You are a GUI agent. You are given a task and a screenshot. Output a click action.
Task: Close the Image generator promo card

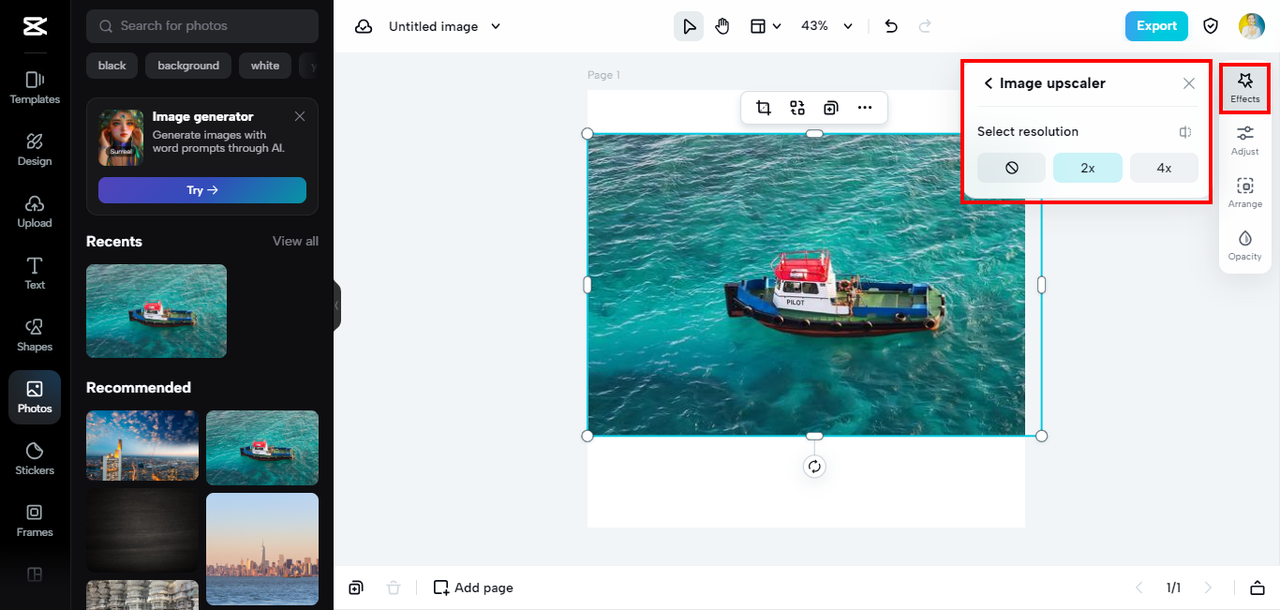(300, 116)
